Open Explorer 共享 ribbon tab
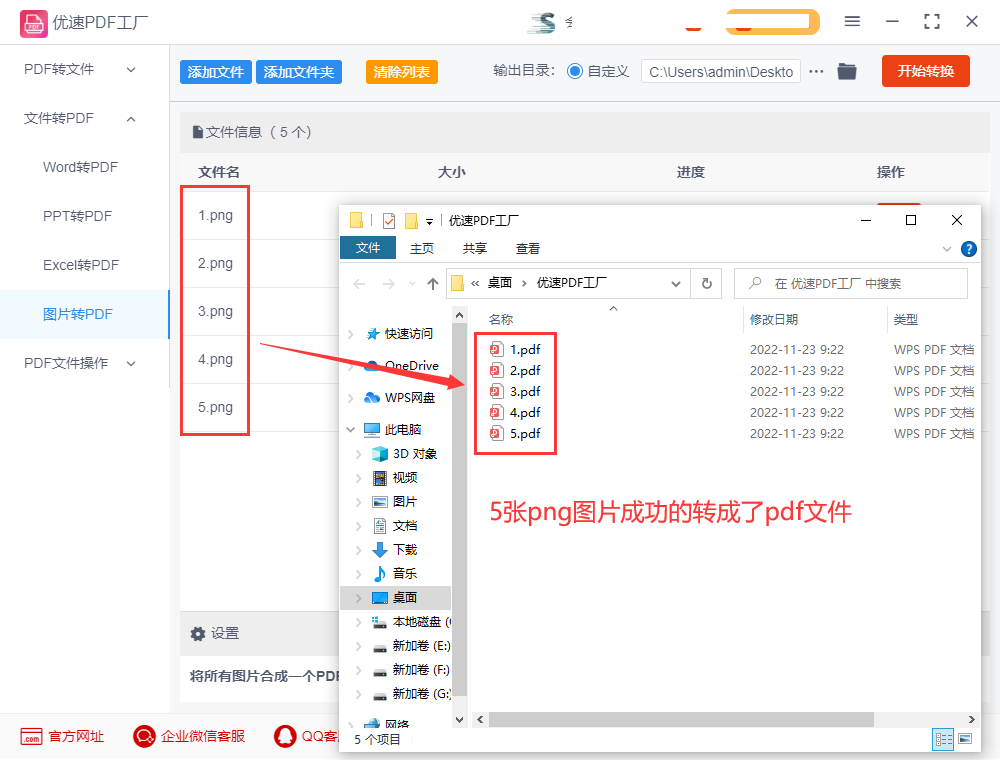Image resolution: width=1000 pixels, height=760 pixels. 474,249
